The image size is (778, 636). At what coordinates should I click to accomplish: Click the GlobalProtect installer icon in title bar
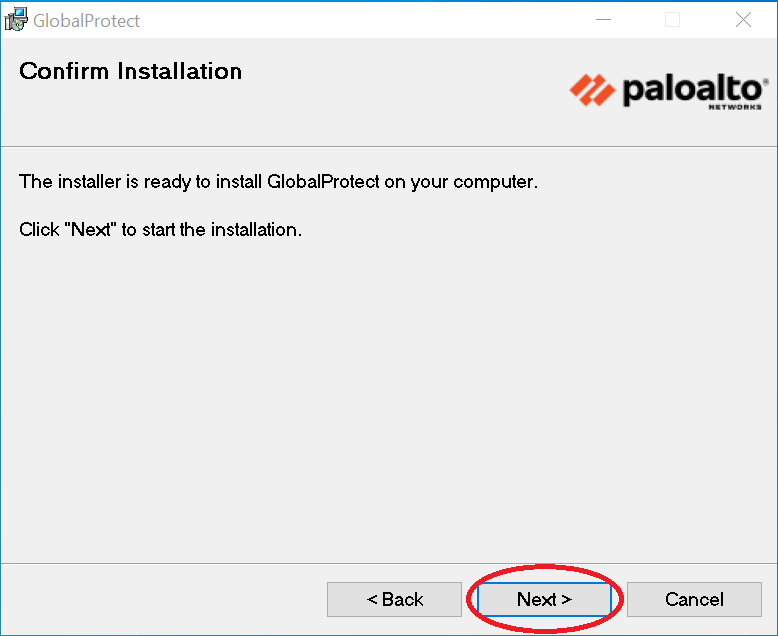click(16, 20)
